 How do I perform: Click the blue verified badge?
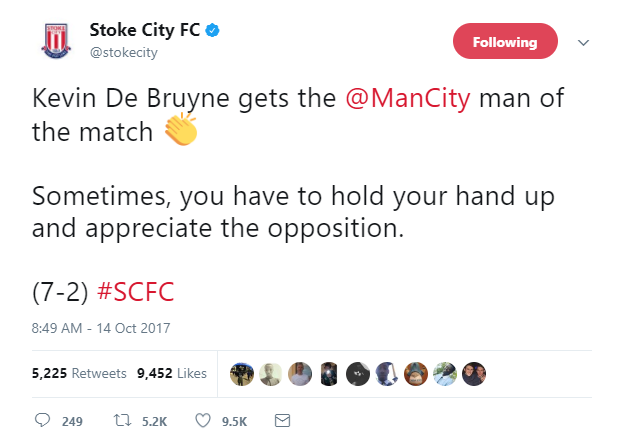213,29
